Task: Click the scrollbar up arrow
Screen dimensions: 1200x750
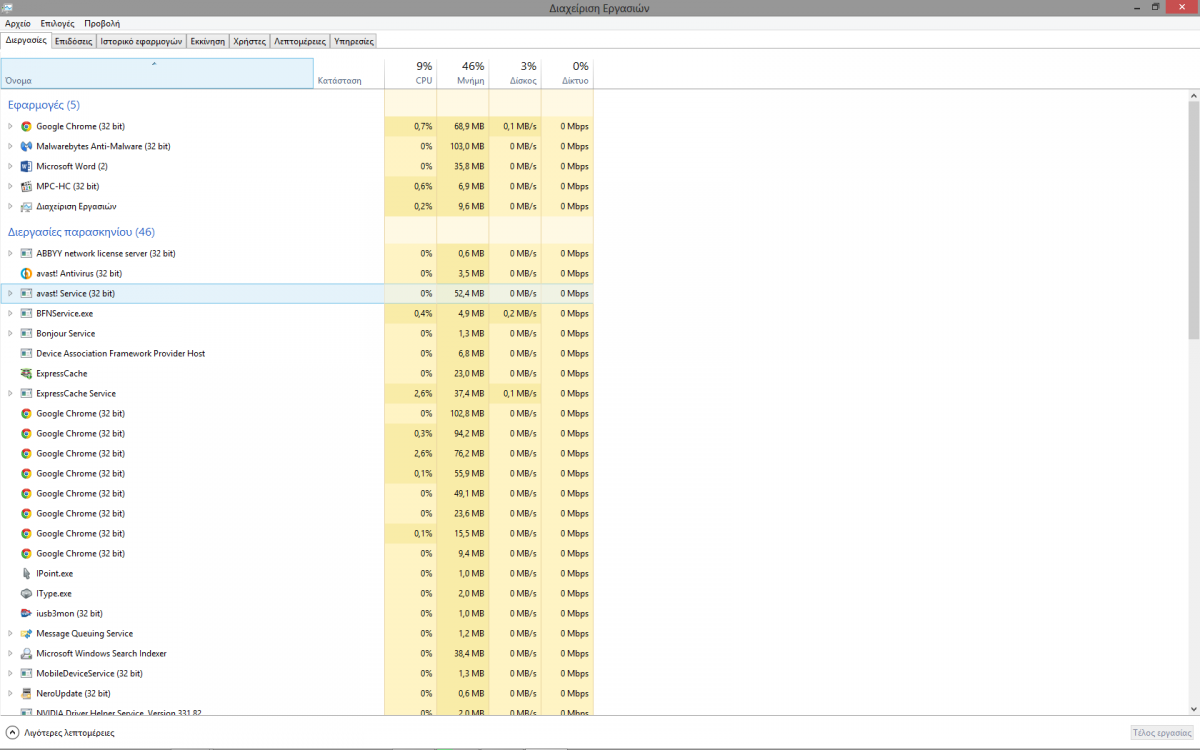Action: point(1194,94)
